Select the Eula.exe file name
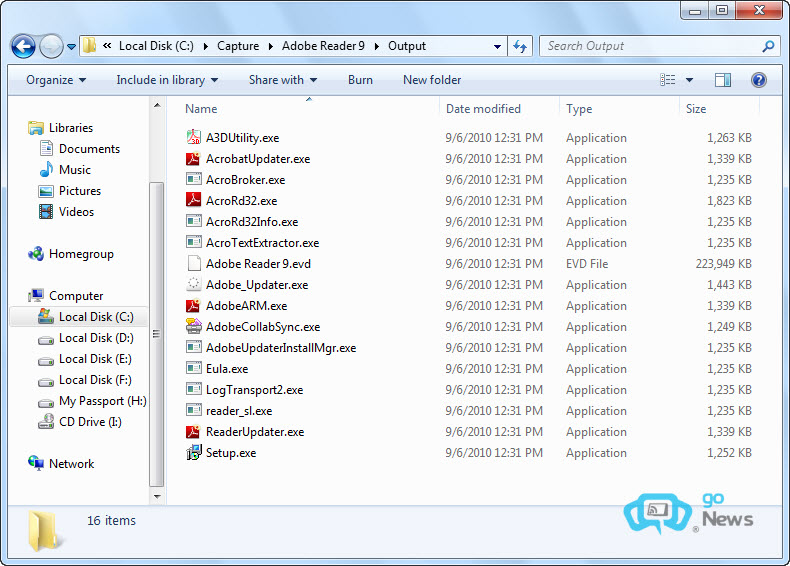790x566 pixels. [227, 369]
